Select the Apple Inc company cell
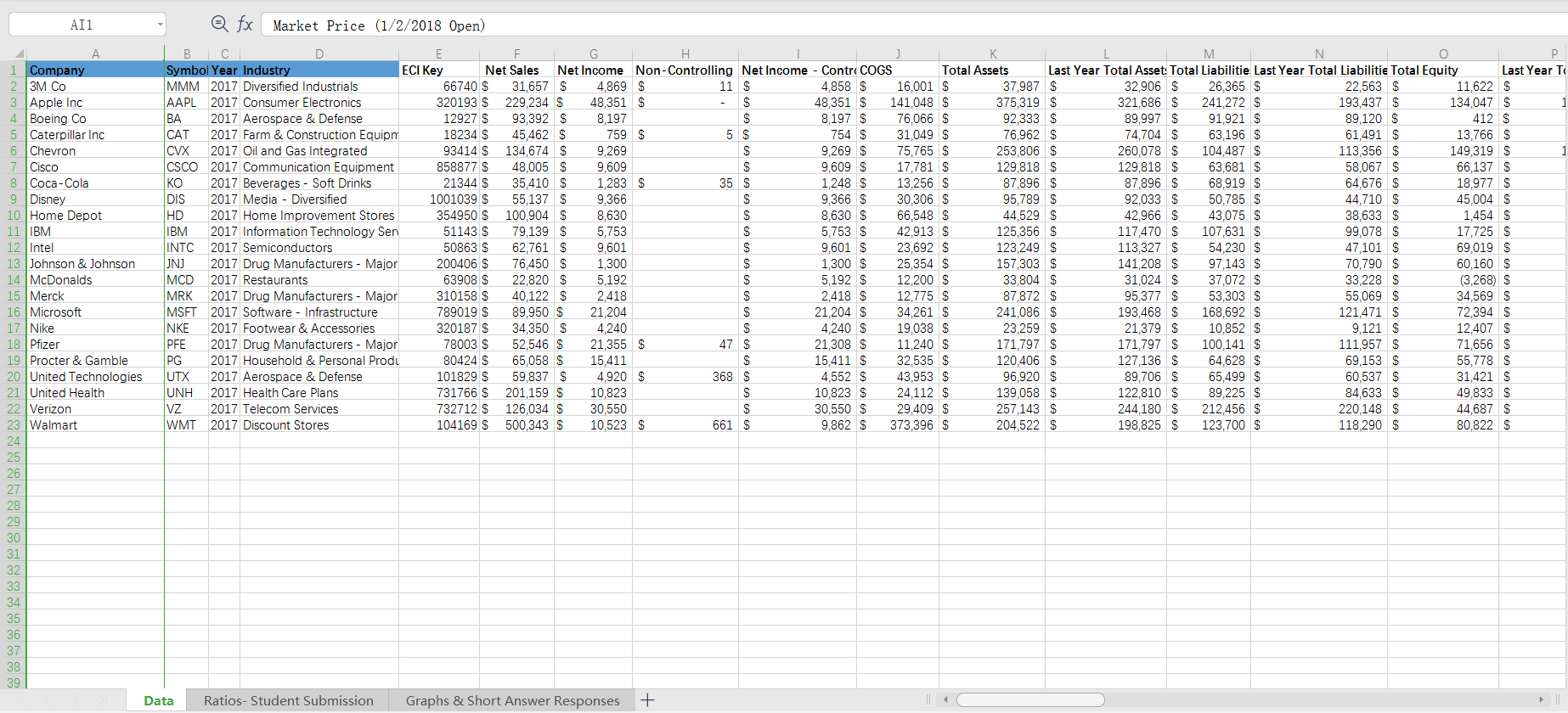This screenshot has height=713, width=1568. tap(95, 102)
